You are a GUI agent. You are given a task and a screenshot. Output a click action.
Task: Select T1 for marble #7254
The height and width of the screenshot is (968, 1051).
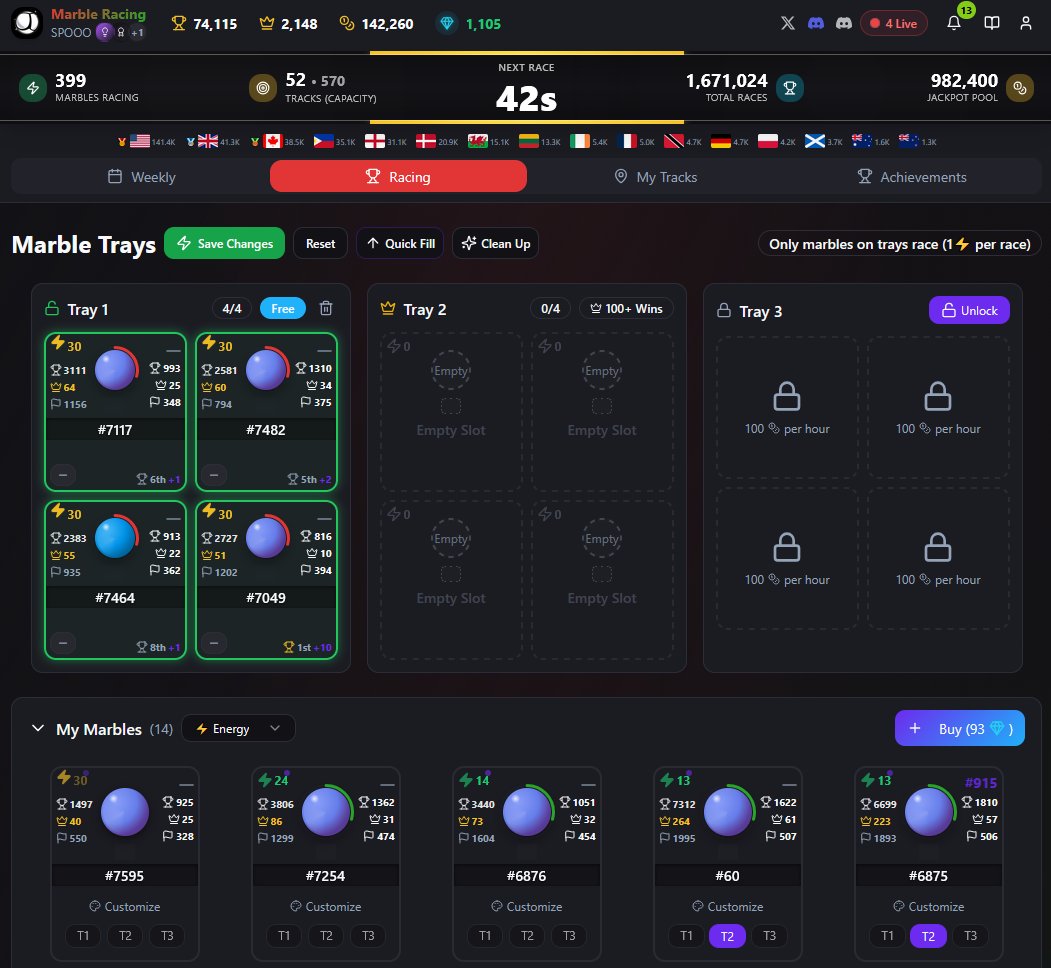(284, 935)
